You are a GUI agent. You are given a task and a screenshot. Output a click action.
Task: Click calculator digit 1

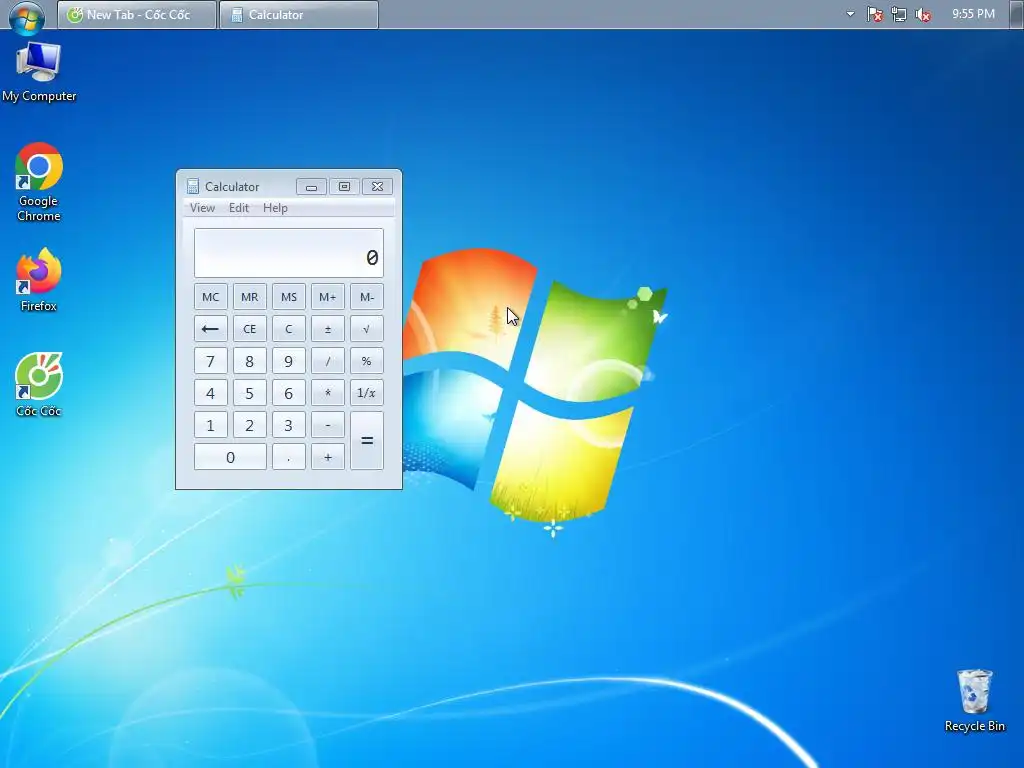[x=210, y=424]
